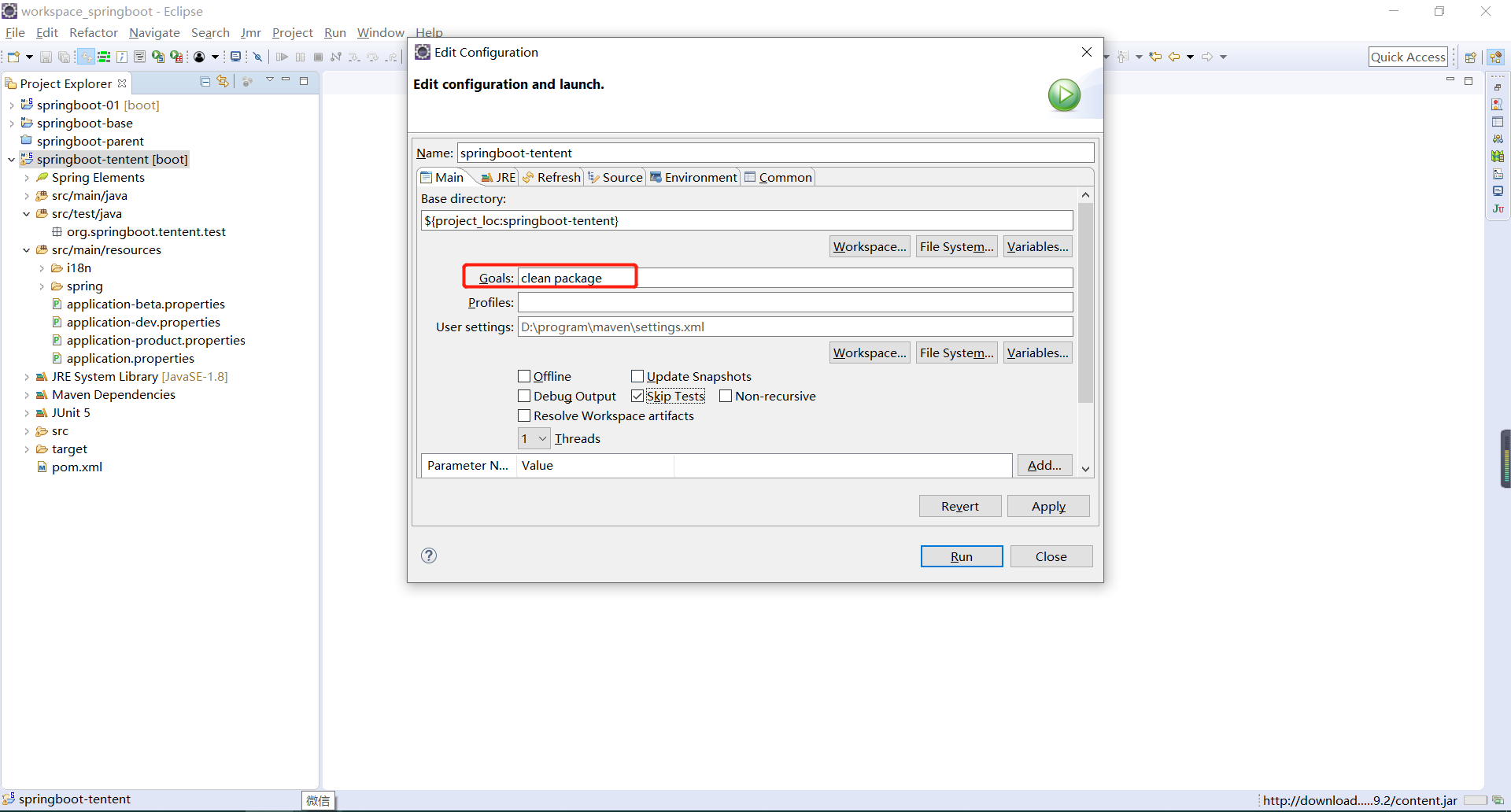Image resolution: width=1511 pixels, height=812 pixels.
Task: Open the Project menu
Action: click(x=293, y=32)
